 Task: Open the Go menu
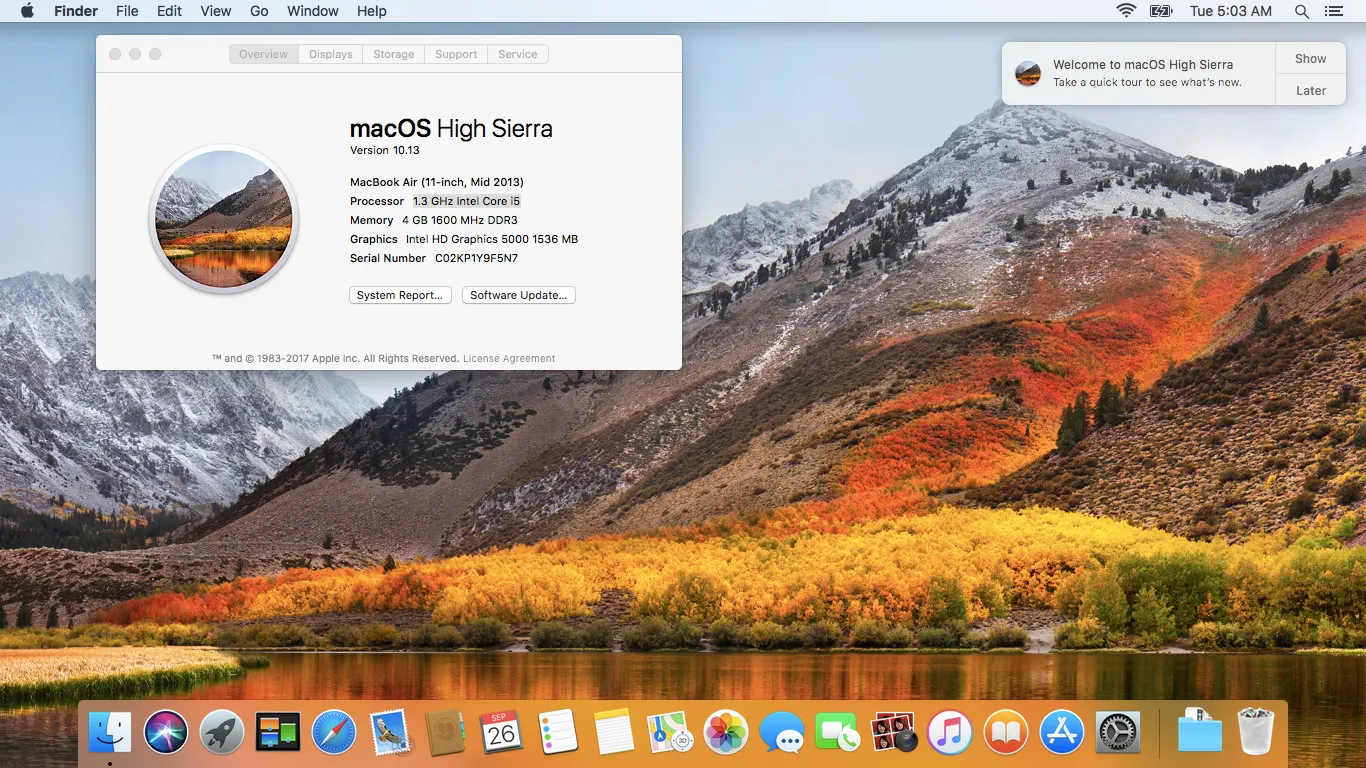point(259,11)
